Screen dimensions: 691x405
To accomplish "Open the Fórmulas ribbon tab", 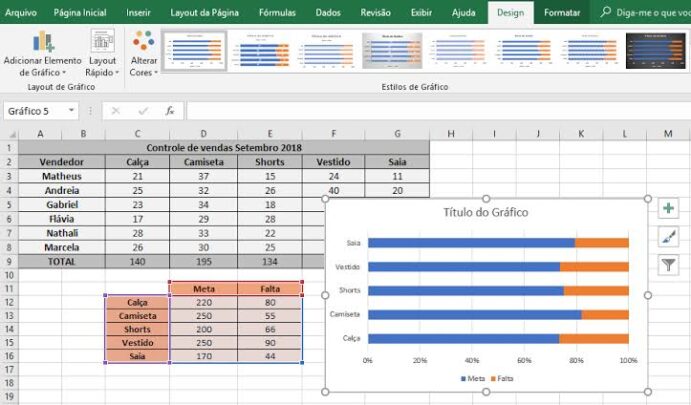I will coord(277,12).
